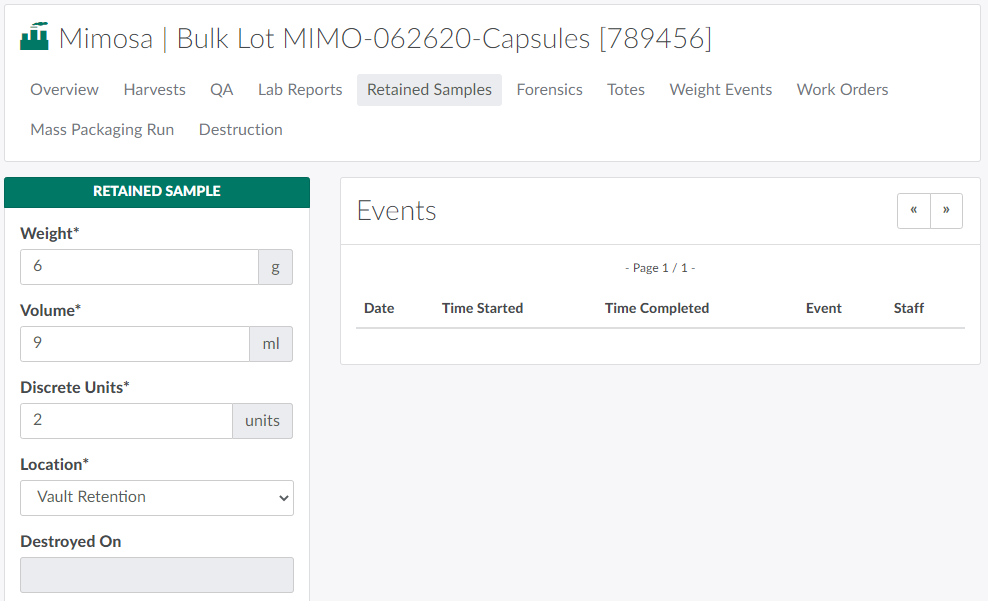Click the factory icon beside Mimosa title
The height and width of the screenshot is (601, 988).
(x=34, y=38)
